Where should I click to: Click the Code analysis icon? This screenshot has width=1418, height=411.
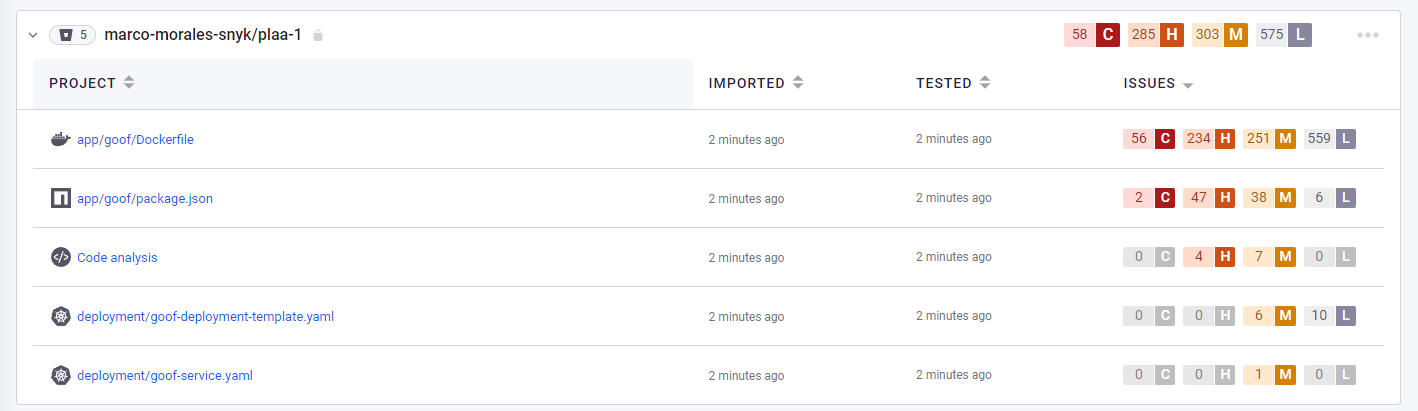click(x=61, y=257)
